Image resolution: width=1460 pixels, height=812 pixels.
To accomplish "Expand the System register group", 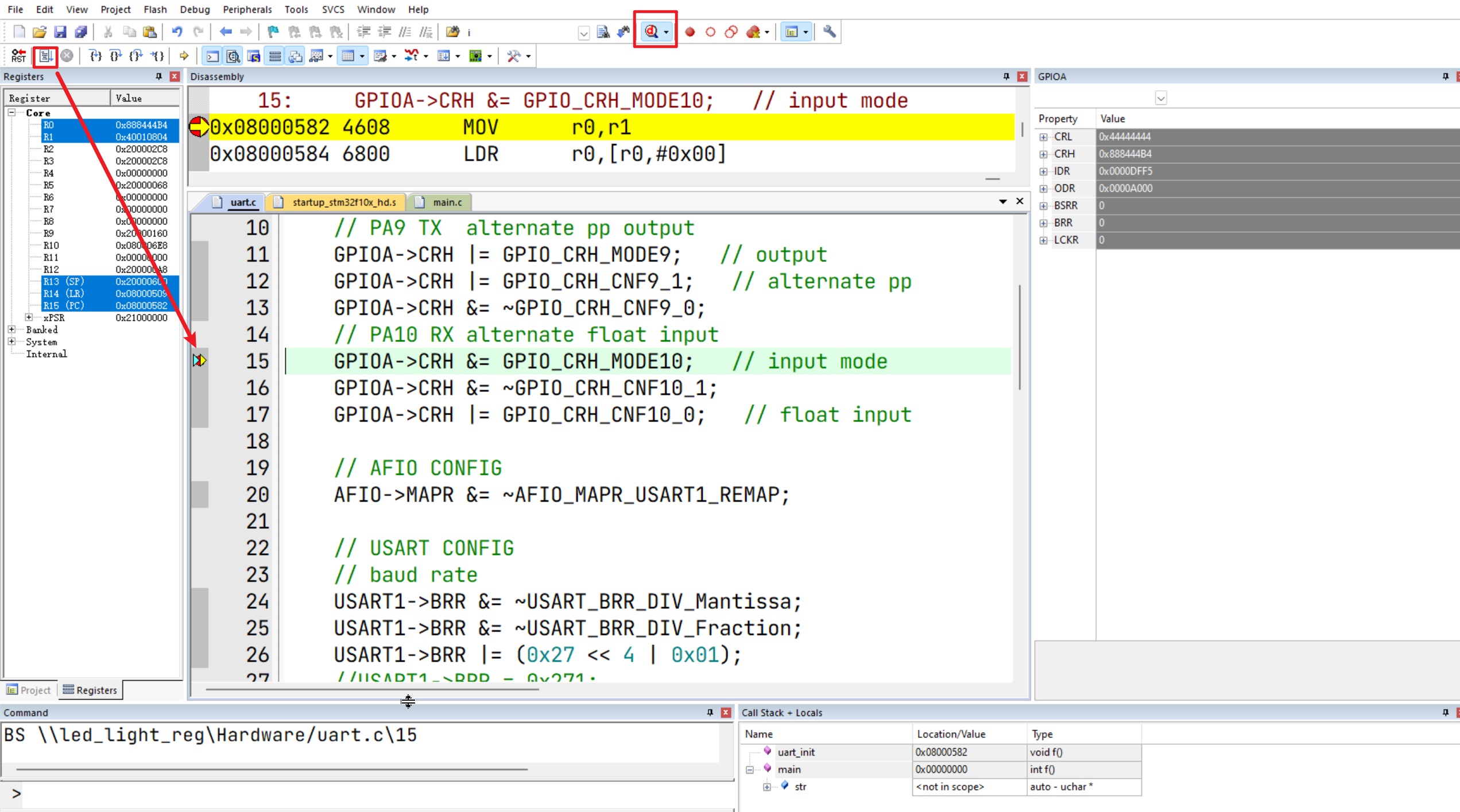I will (11, 341).
